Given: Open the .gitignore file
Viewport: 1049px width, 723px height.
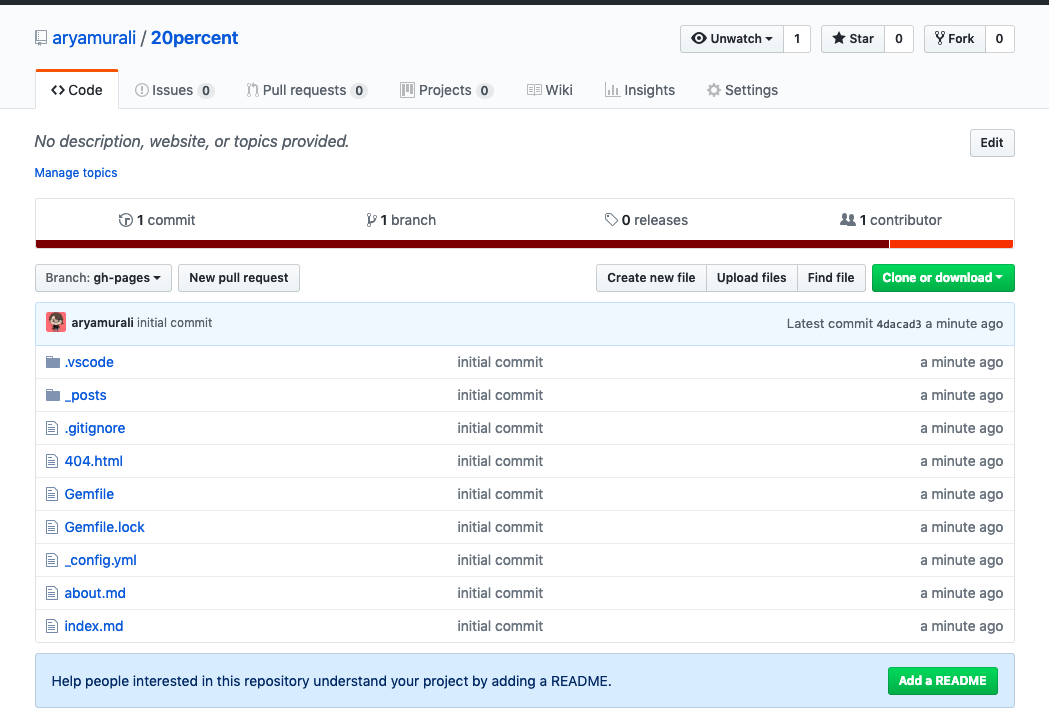Looking at the screenshot, I should coord(95,428).
